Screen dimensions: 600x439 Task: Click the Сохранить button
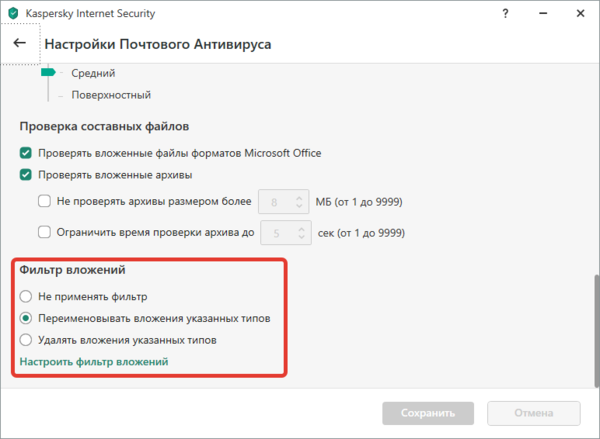(428, 412)
